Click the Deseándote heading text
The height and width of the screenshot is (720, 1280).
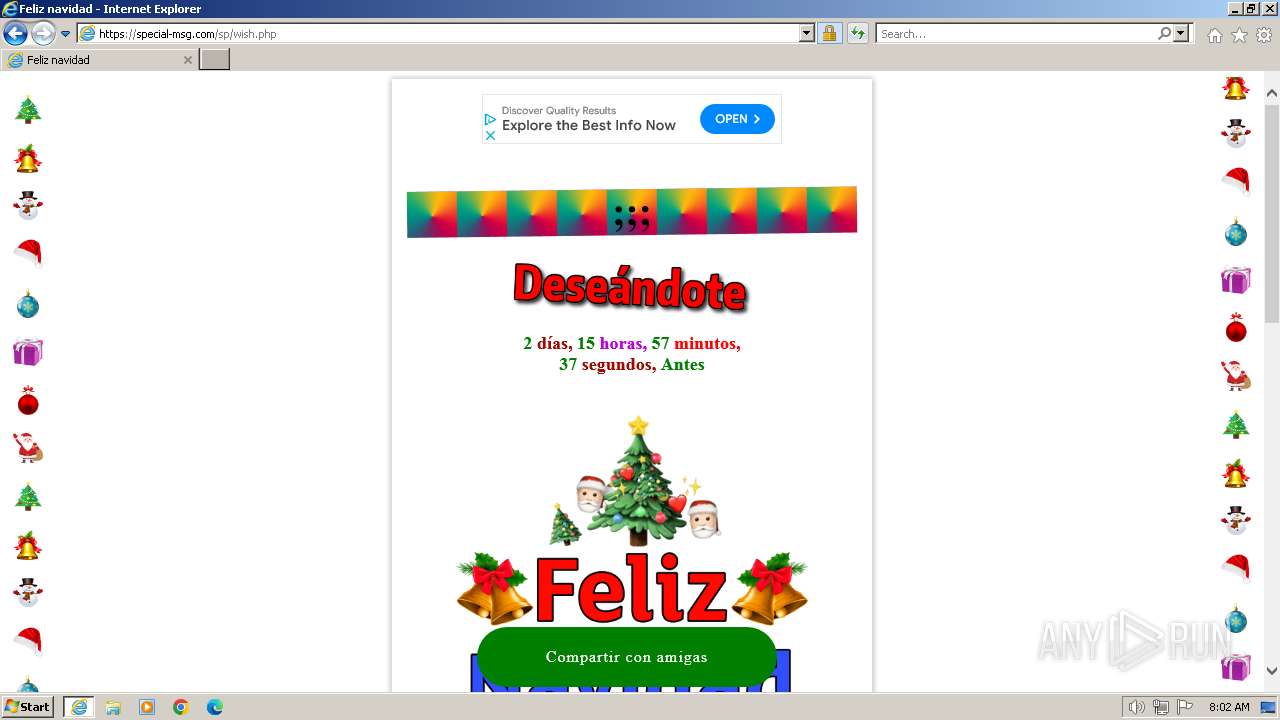click(x=630, y=287)
